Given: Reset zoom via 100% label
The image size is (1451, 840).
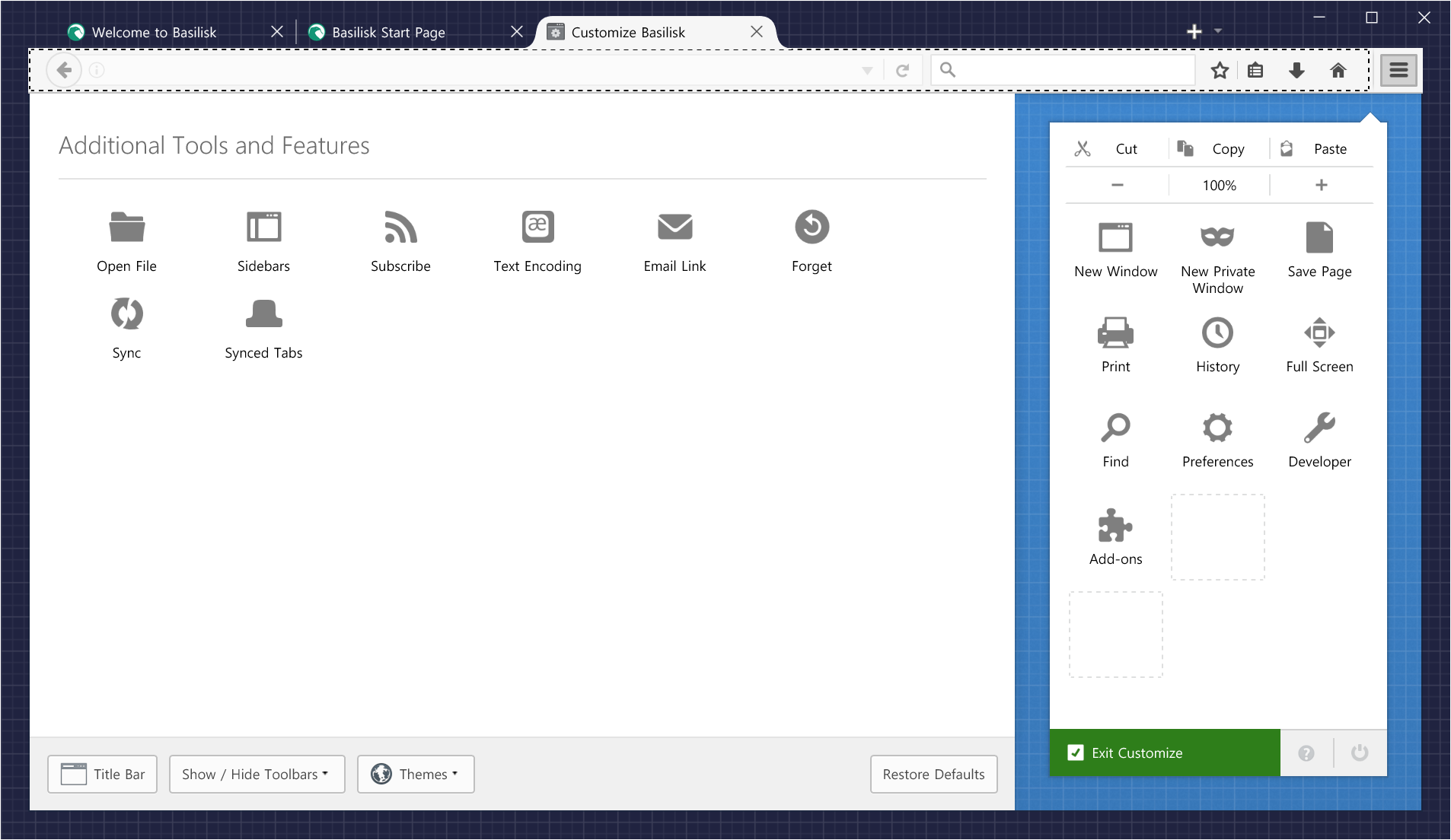Looking at the screenshot, I should click(1219, 185).
